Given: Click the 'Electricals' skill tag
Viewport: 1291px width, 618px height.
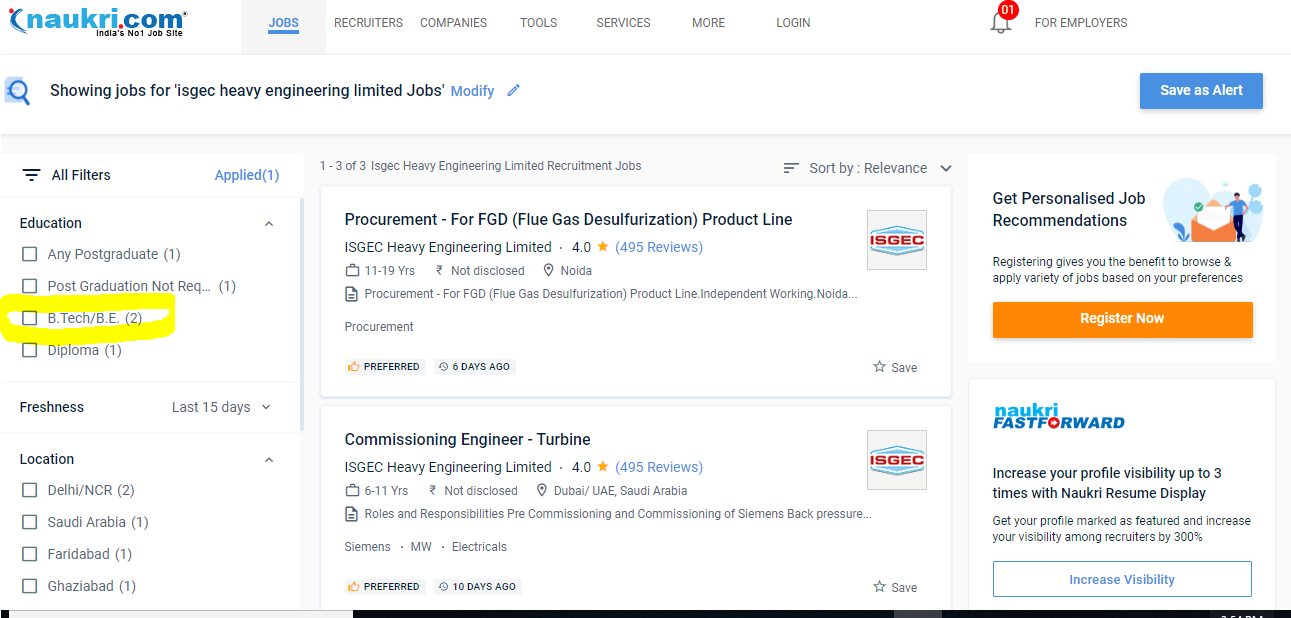Looking at the screenshot, I should point(479,547).
